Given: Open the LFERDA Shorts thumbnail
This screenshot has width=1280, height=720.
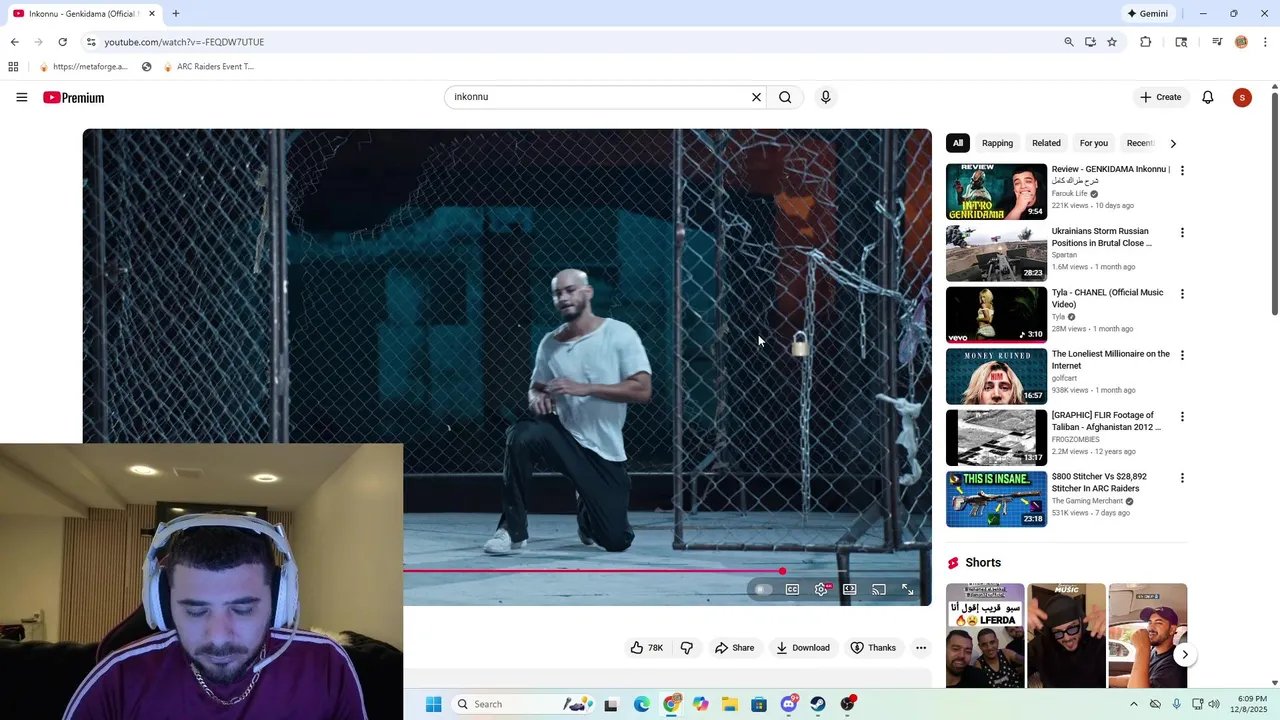Looking at the screenshot, I should click(985, 635).
